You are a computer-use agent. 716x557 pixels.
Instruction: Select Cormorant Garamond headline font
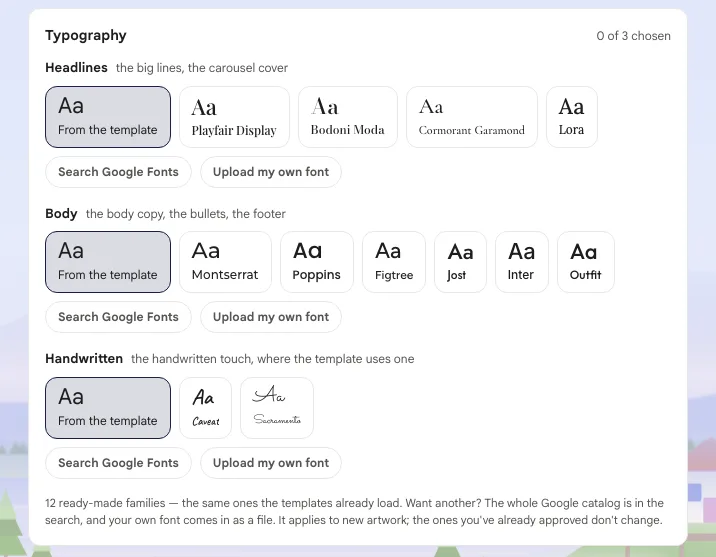click(x=472, y=117)
